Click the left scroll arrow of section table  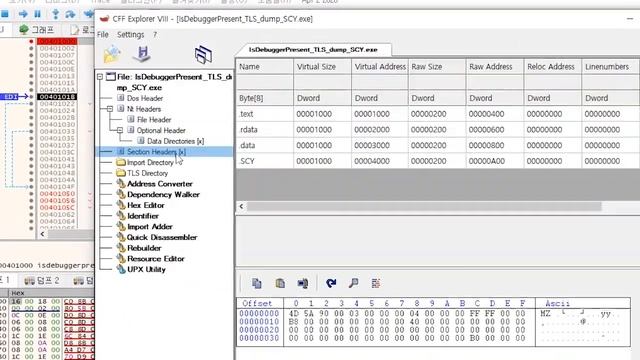pos(241,206)
